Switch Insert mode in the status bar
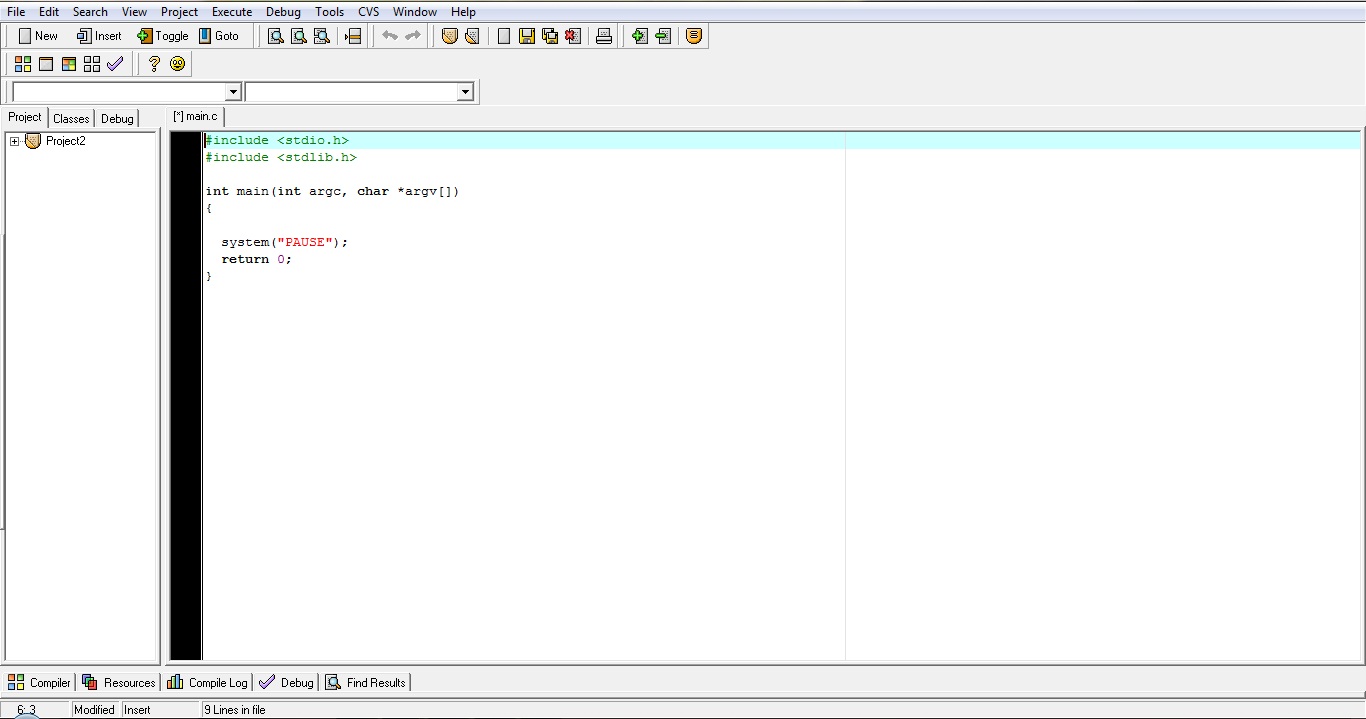This screenshot has width=1366, height=719. click(138, 709)
